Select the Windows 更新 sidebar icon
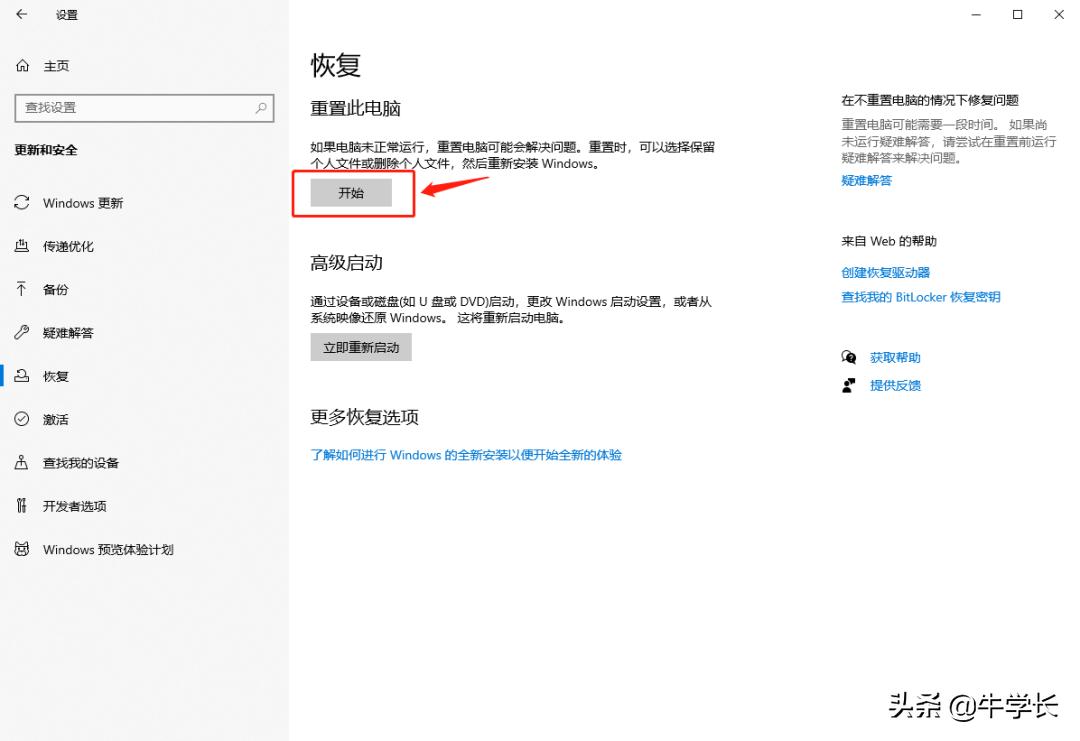The height and width of the screenshot is (741, 1080). pyautogui.click(x=22, y=203)
